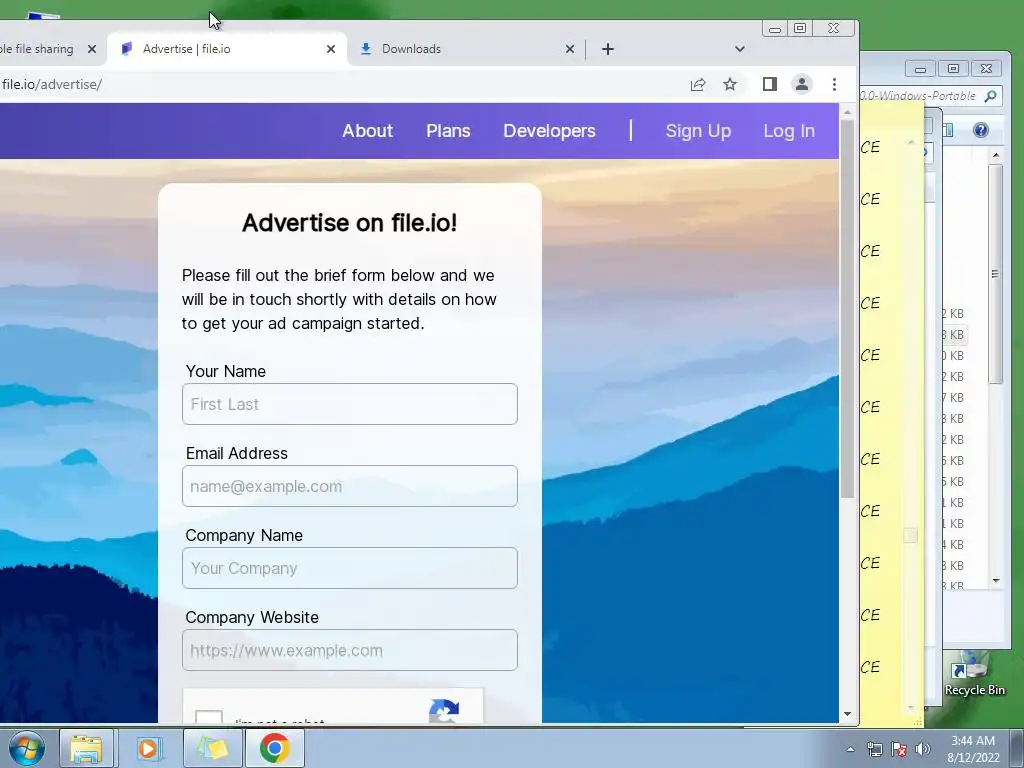Close the Downloads tab
This screenshot has height=768, width=1024.
click(569, 49)
